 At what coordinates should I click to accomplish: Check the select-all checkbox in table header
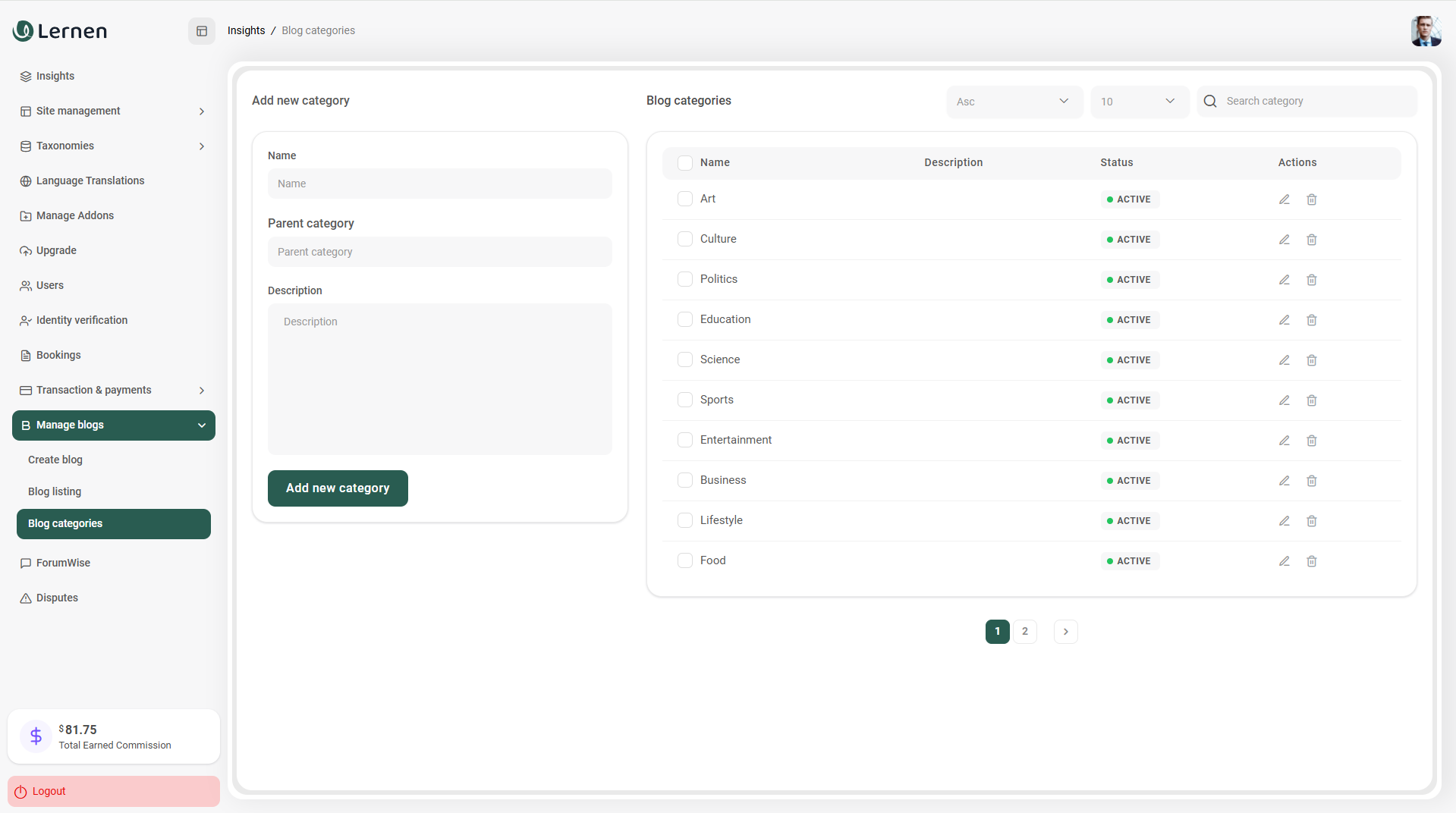coord(684,163)
